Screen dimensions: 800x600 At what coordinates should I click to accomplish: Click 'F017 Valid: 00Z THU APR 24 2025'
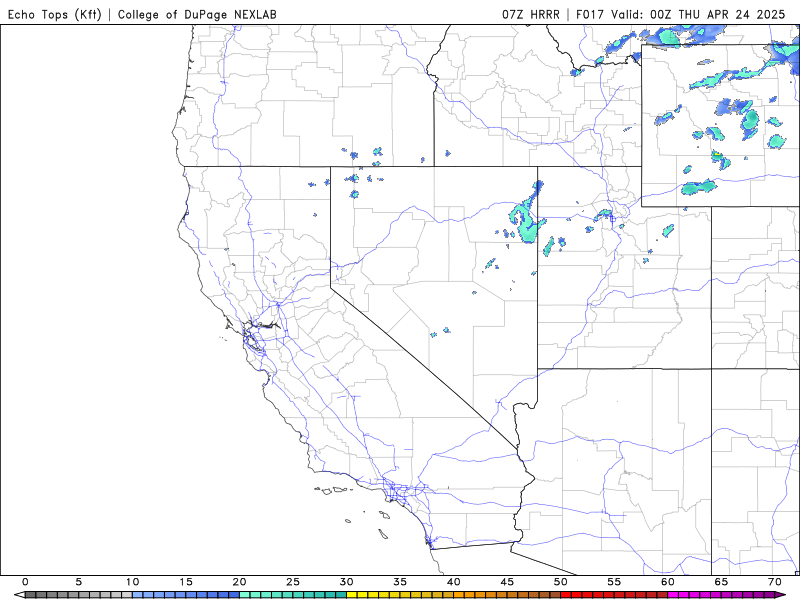click(681, 14)
